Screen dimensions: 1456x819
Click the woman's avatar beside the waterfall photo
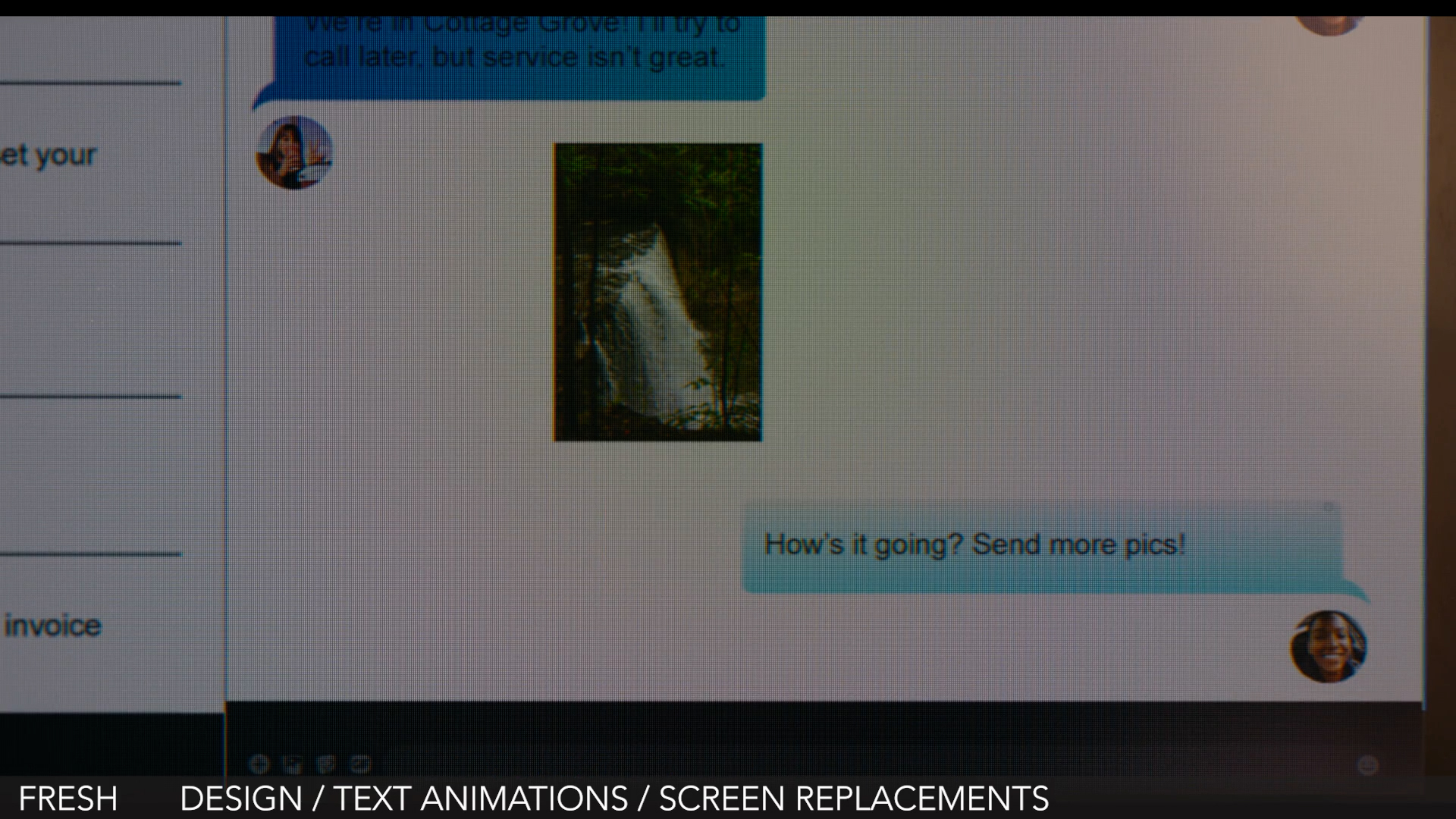(x=294, y=152)
